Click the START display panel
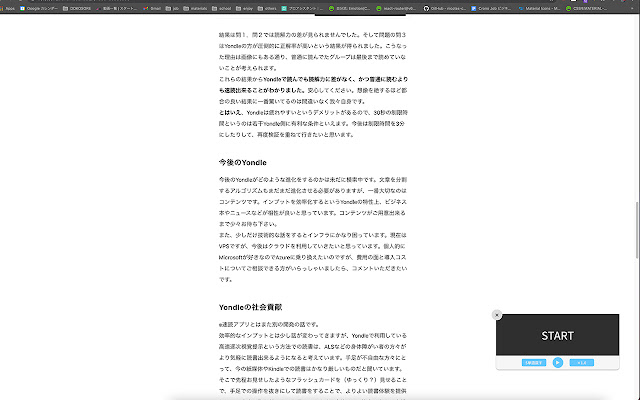The width and height of the screenshot is (640, 400). point(557,336)
